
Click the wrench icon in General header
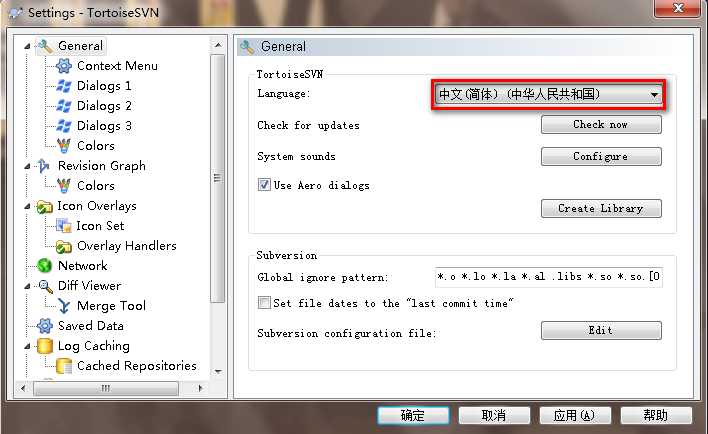coord(247,47)
